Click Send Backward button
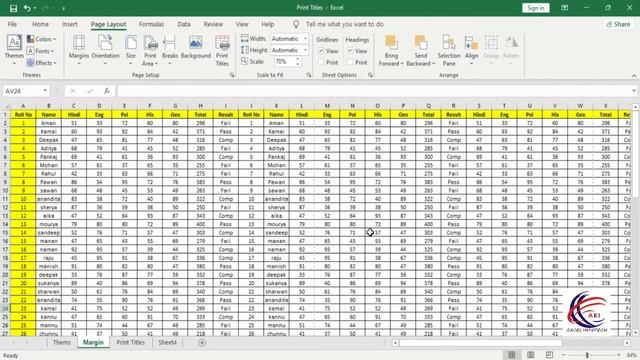The height and width of the screenshot is (360, 640). tap(420, 50)
